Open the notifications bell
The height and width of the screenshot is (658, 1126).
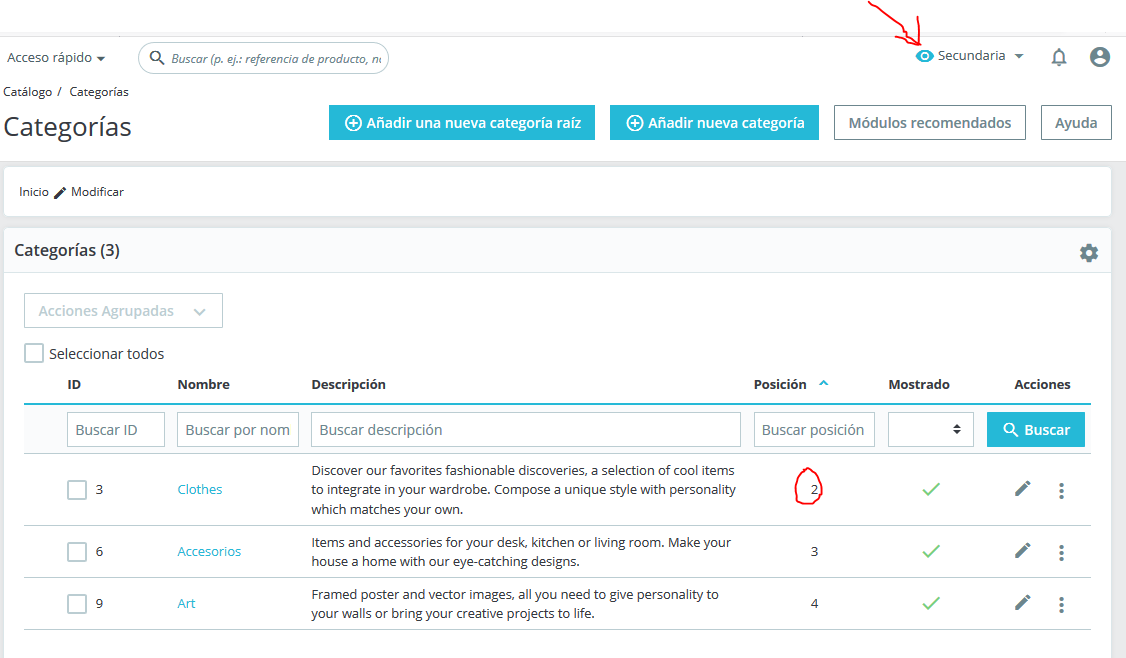pyautogui.click(x=1058, y=57)
